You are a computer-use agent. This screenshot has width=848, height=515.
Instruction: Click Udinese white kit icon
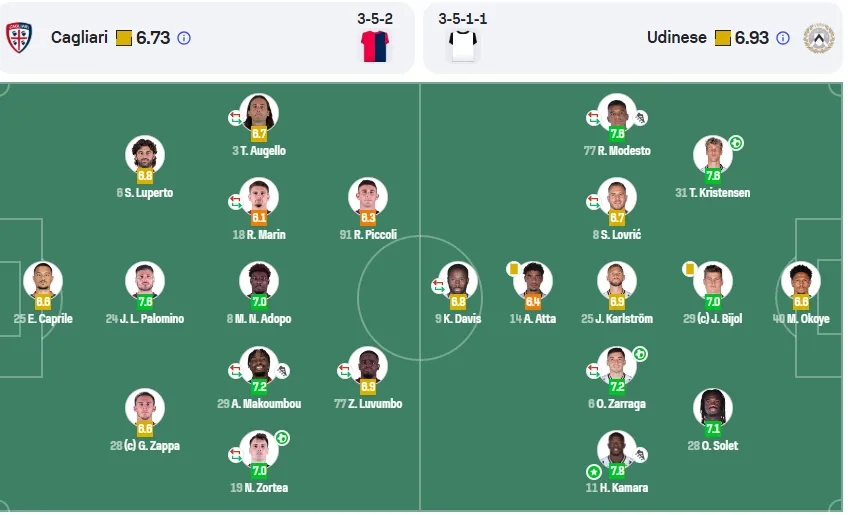pyautogui.click(x=463, y=46)
